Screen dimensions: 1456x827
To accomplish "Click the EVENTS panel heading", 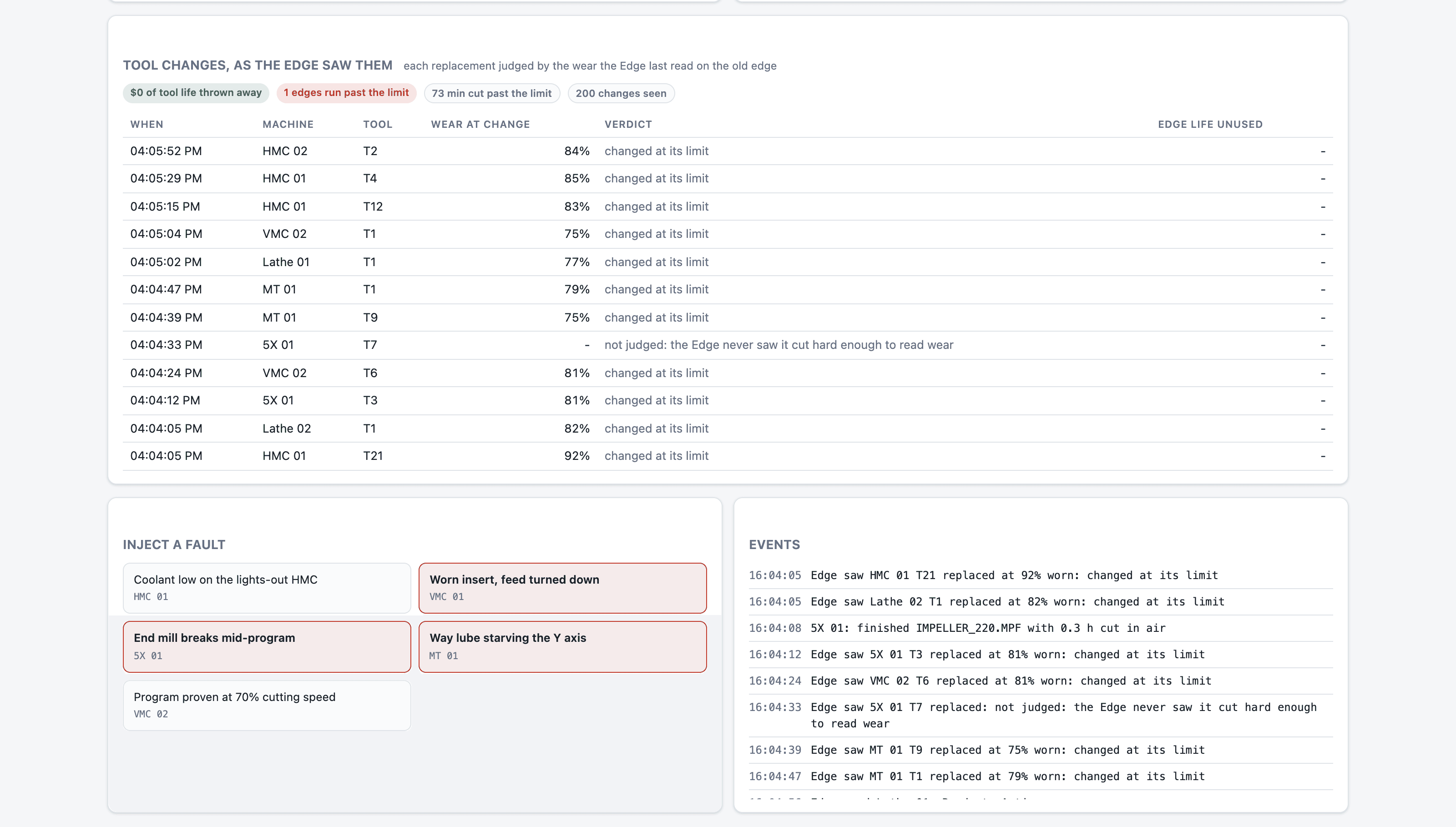I will coord(774,545).
